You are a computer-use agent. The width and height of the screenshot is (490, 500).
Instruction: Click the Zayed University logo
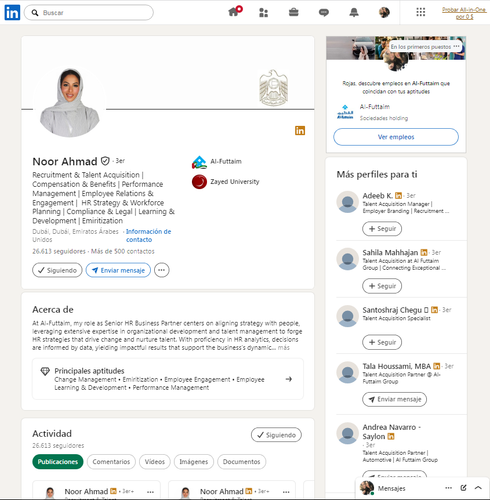[x=199, y=182]
